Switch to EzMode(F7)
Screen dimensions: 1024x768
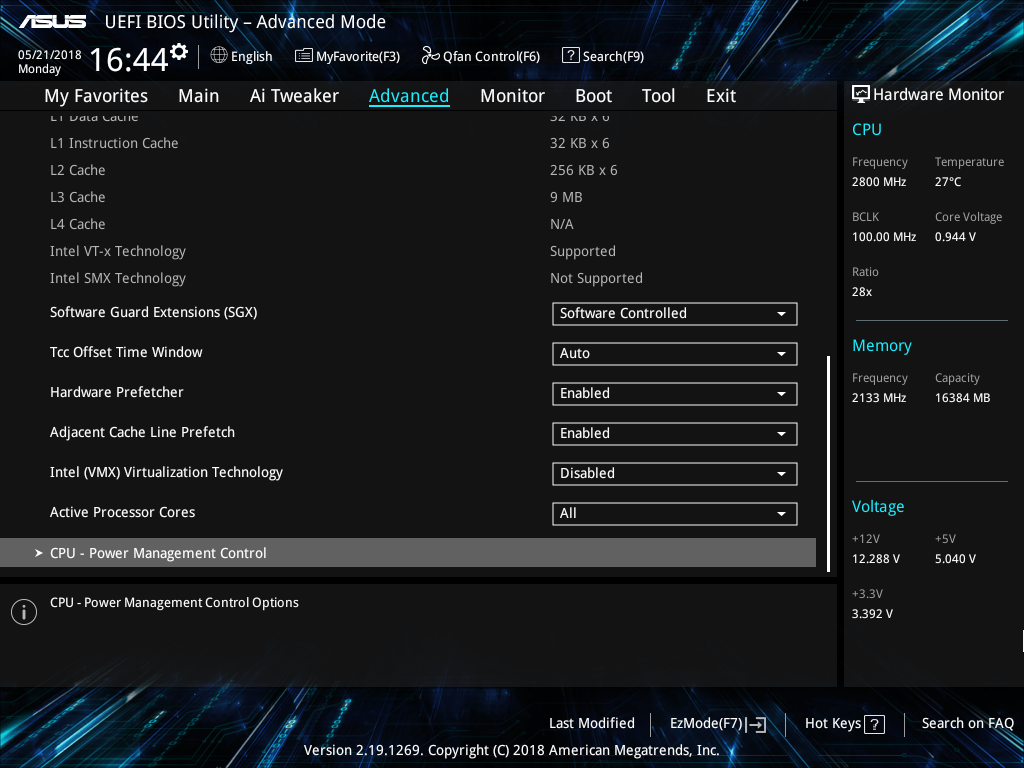tap(718, 724)
